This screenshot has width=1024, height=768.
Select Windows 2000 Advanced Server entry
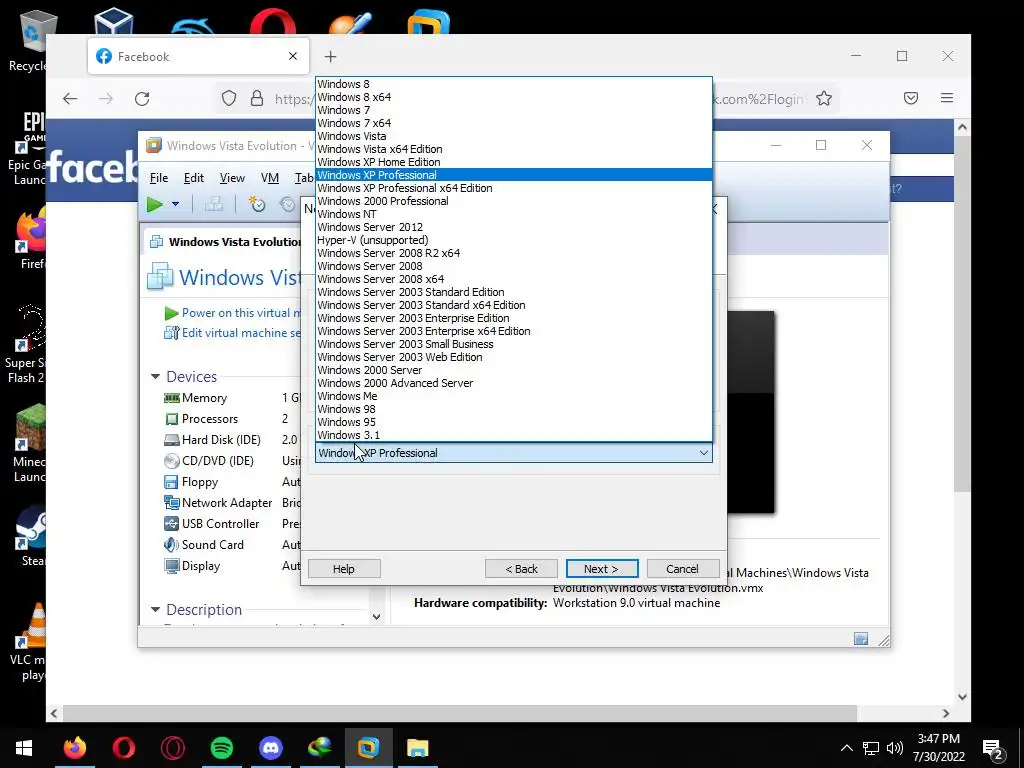(513, 383)
